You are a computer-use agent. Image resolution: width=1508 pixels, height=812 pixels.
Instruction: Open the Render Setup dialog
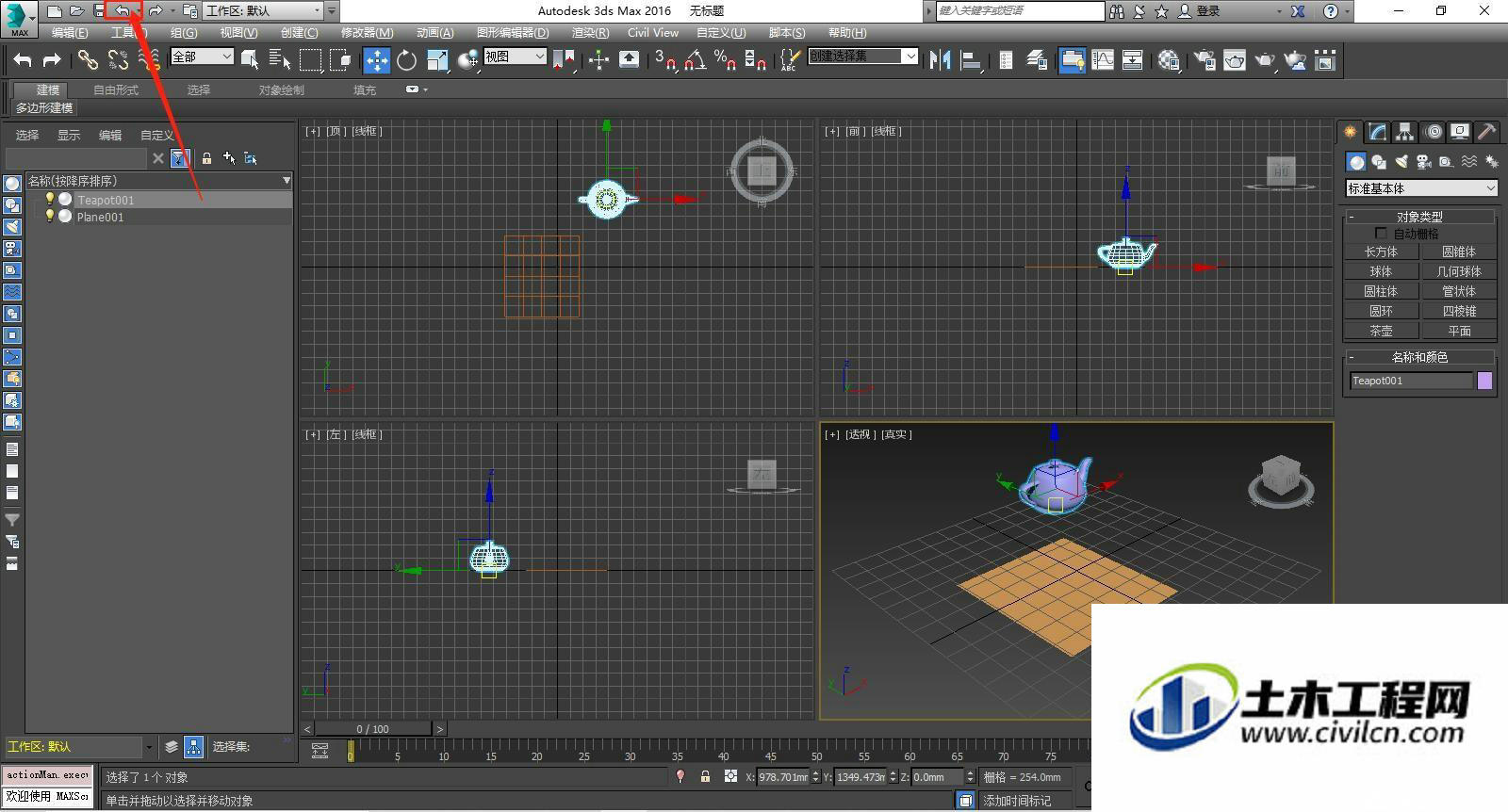click(x=1205, y=60)
